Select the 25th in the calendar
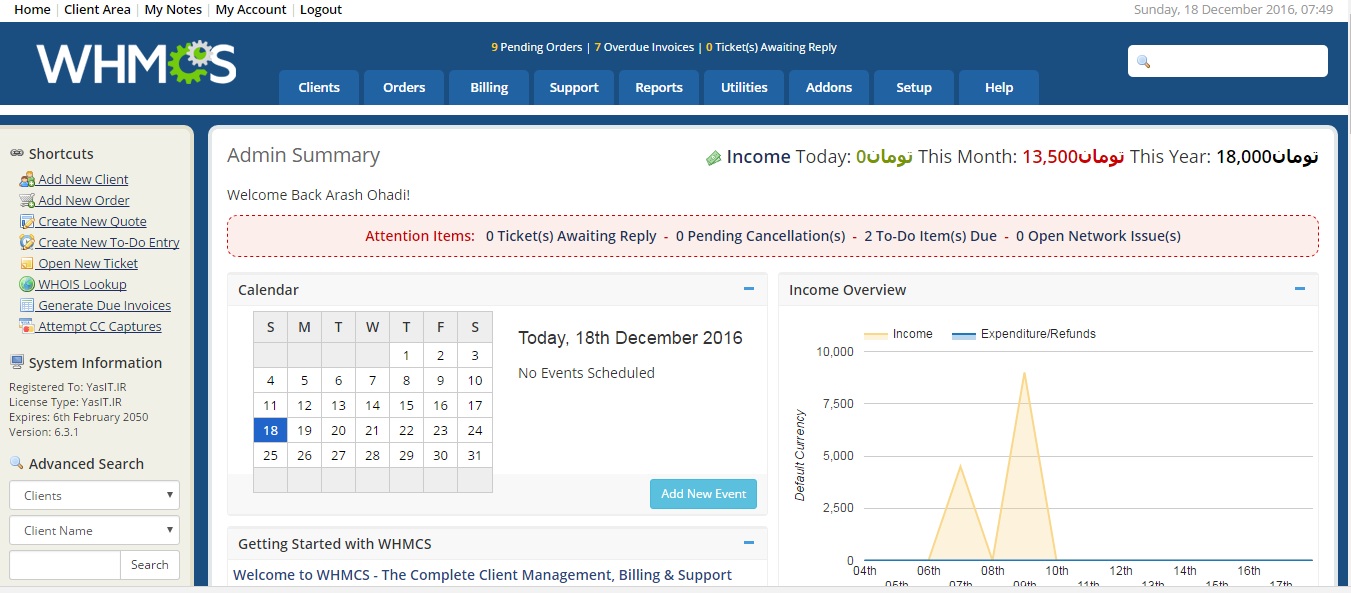Image resolution: width=1351 pixels, height=593 pixels. pyautogui.click(x=270, y=455)
